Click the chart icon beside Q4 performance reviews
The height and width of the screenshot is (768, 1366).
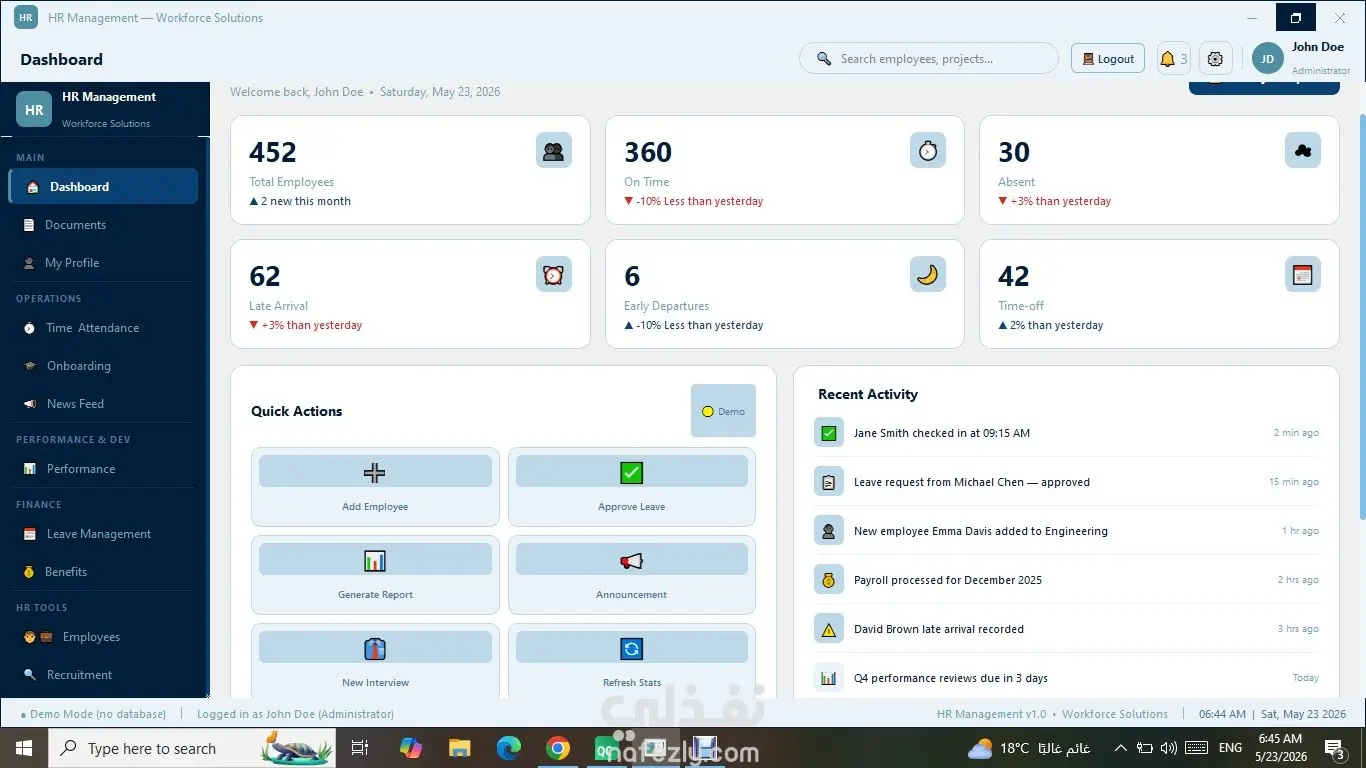tap(828, 678)
